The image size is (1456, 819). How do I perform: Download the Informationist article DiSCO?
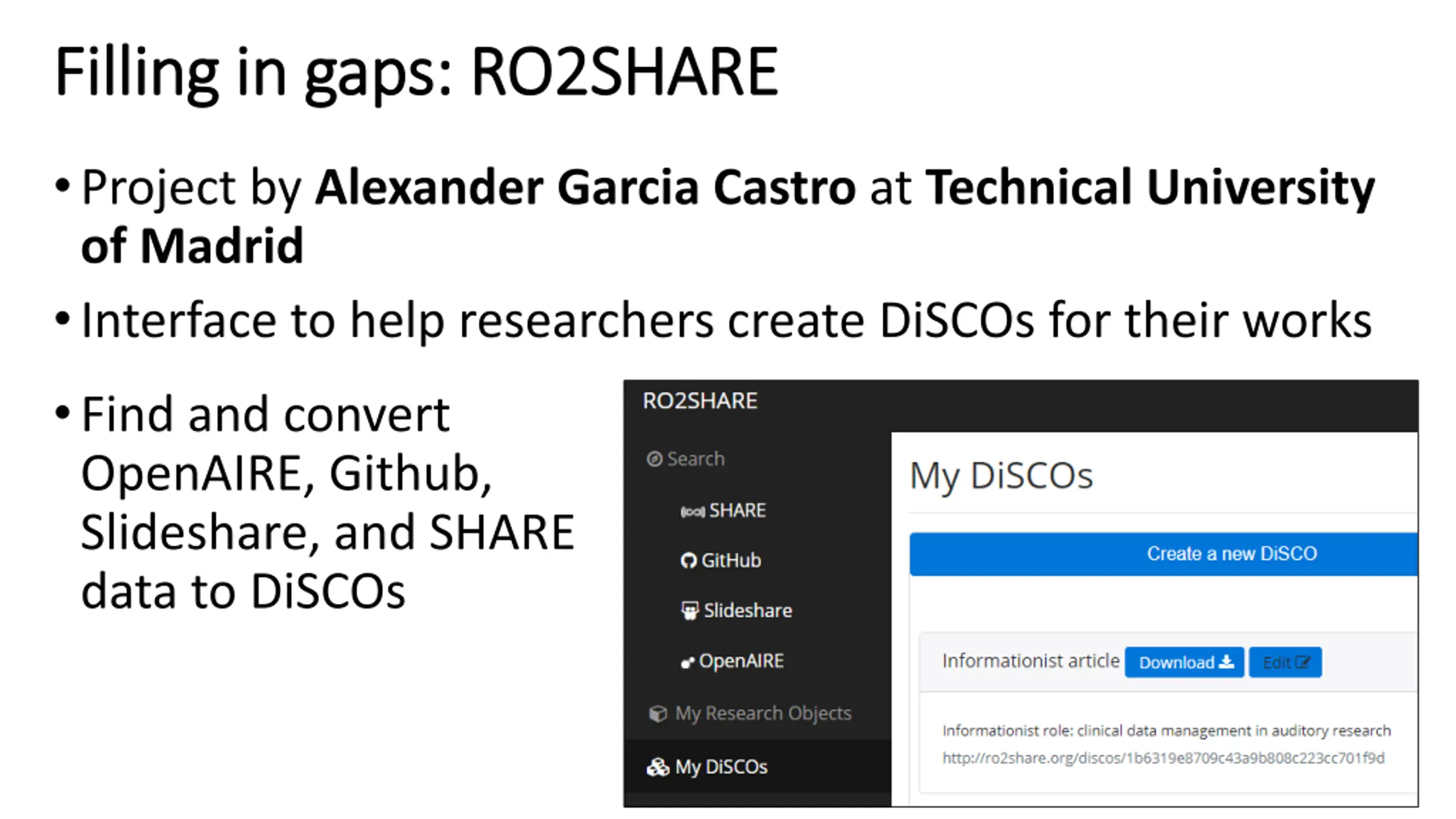coord(1184,663)
